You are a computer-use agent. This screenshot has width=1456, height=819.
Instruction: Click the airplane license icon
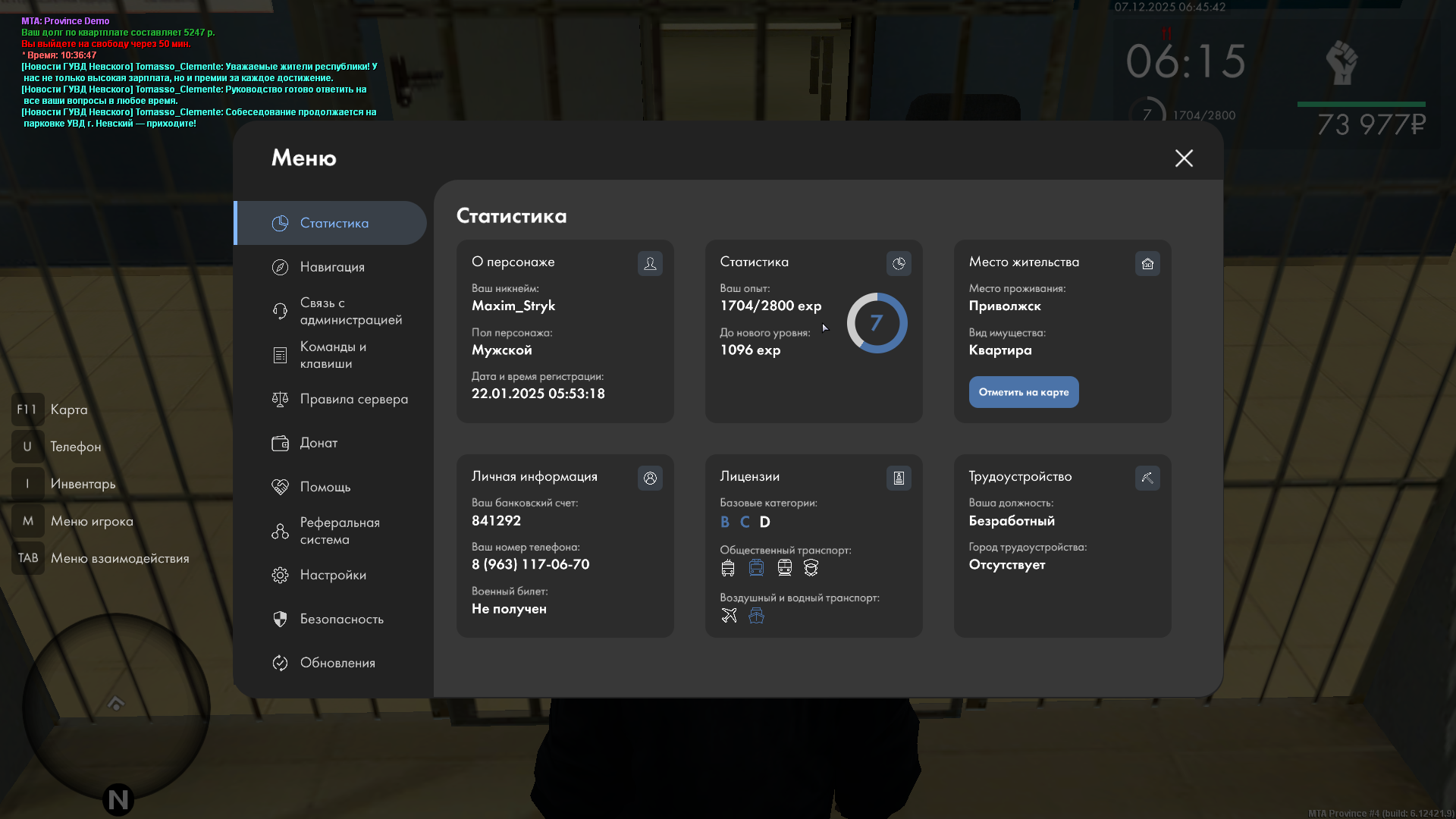click(x=729, y=616)
